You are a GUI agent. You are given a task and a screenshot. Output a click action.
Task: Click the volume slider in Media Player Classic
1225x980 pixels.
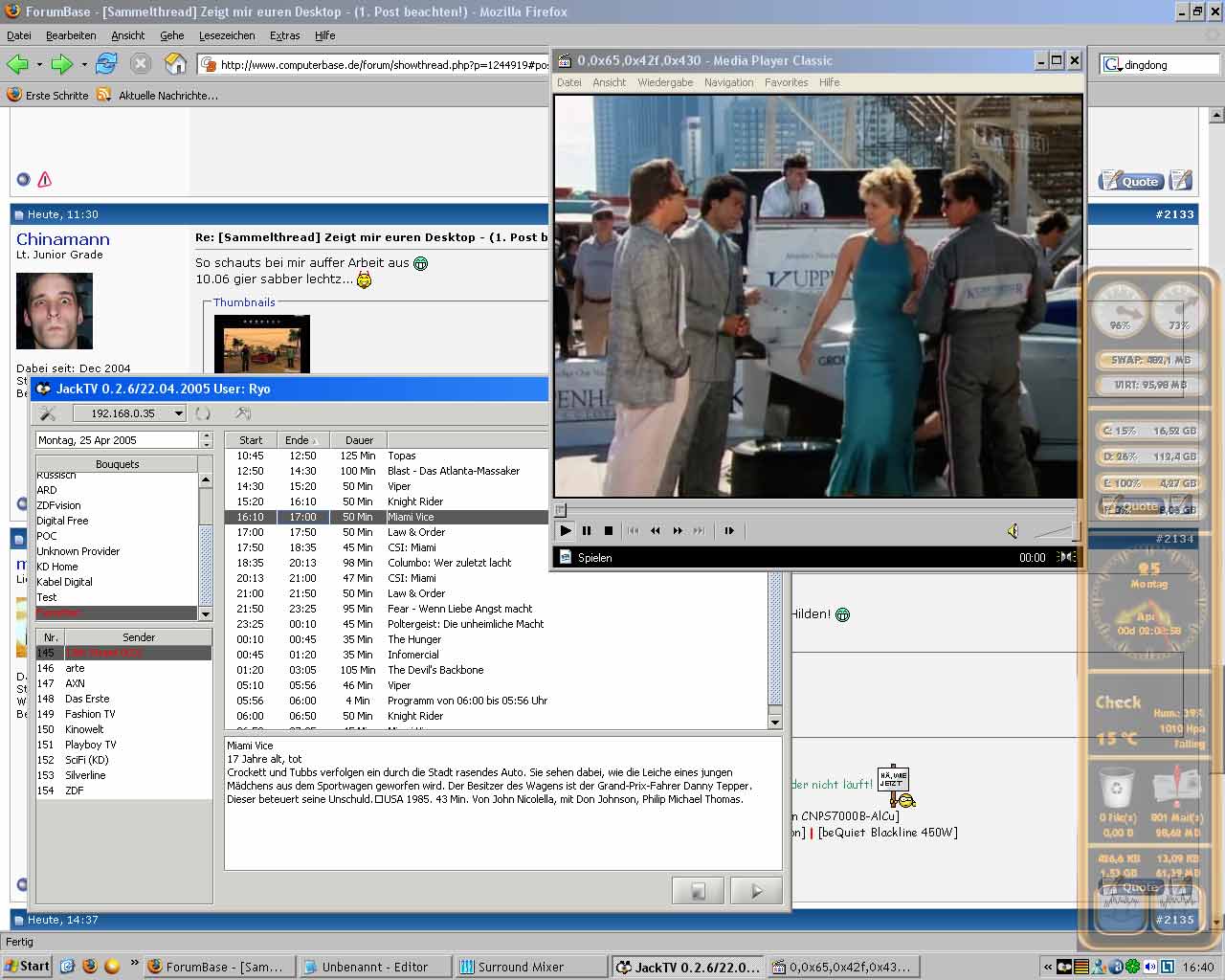pos(1056,531)
